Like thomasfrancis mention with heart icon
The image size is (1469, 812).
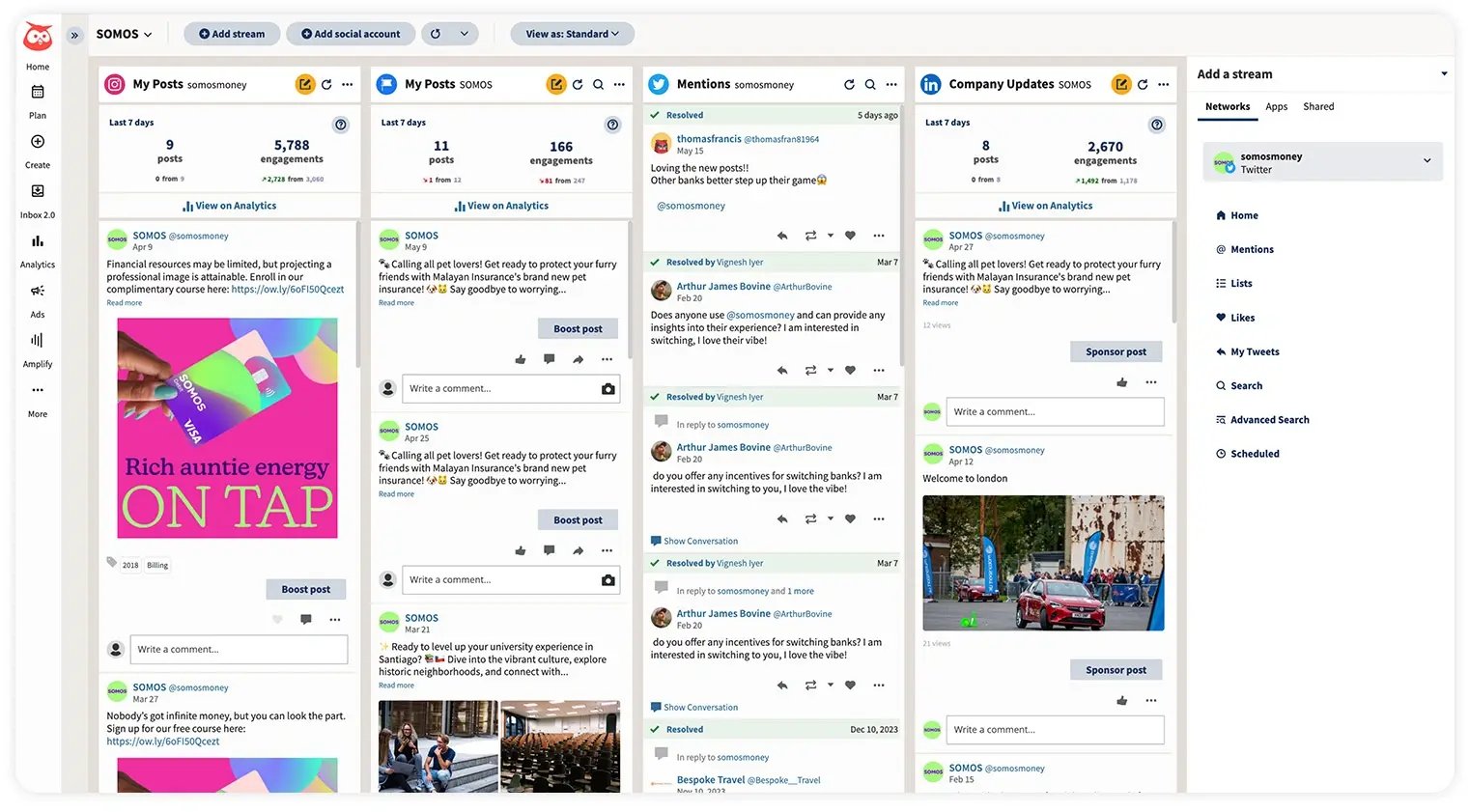click(x=850, y=236)
